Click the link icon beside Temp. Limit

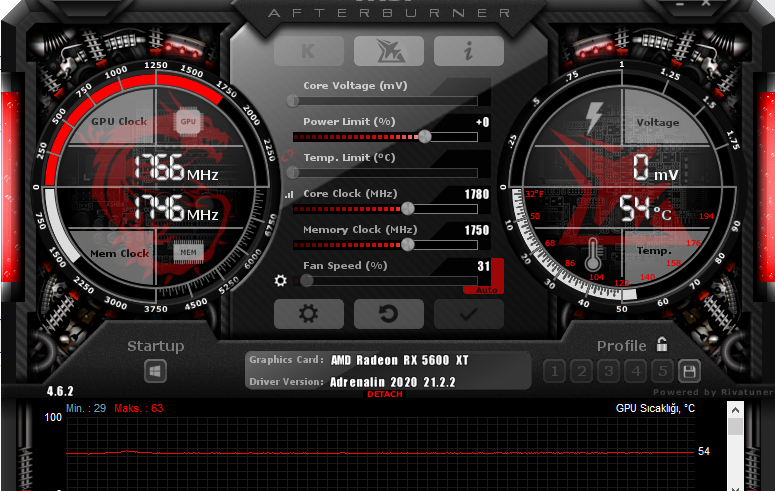pos(288,156)
